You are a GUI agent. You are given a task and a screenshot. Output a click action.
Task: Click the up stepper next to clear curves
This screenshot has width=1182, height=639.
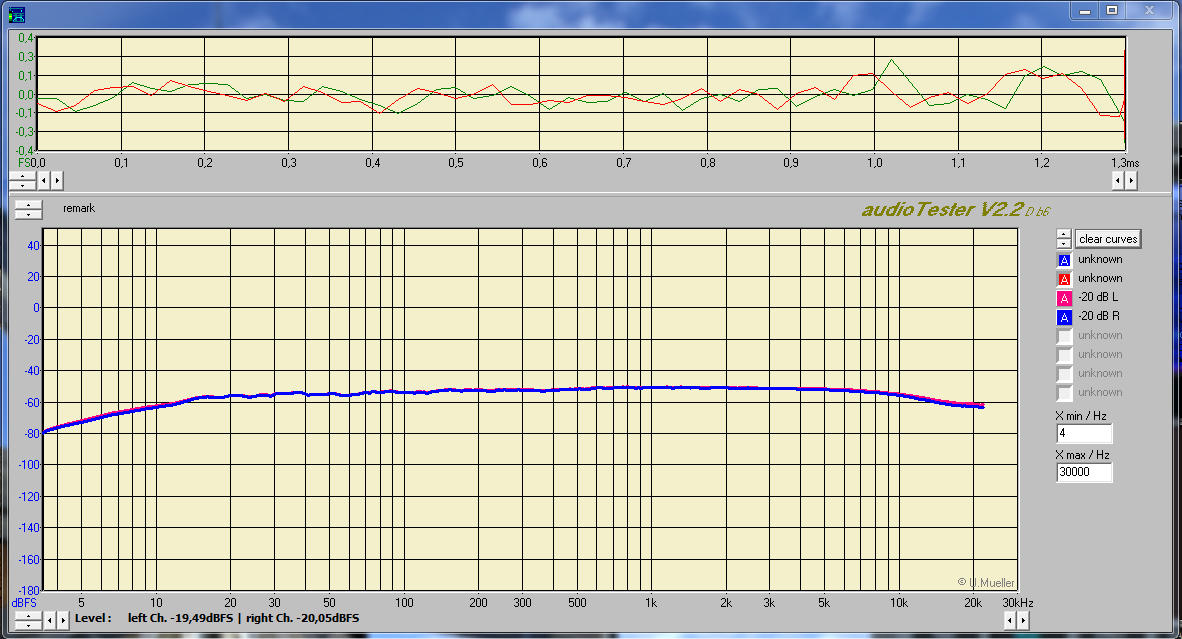tap(1063, 235)
